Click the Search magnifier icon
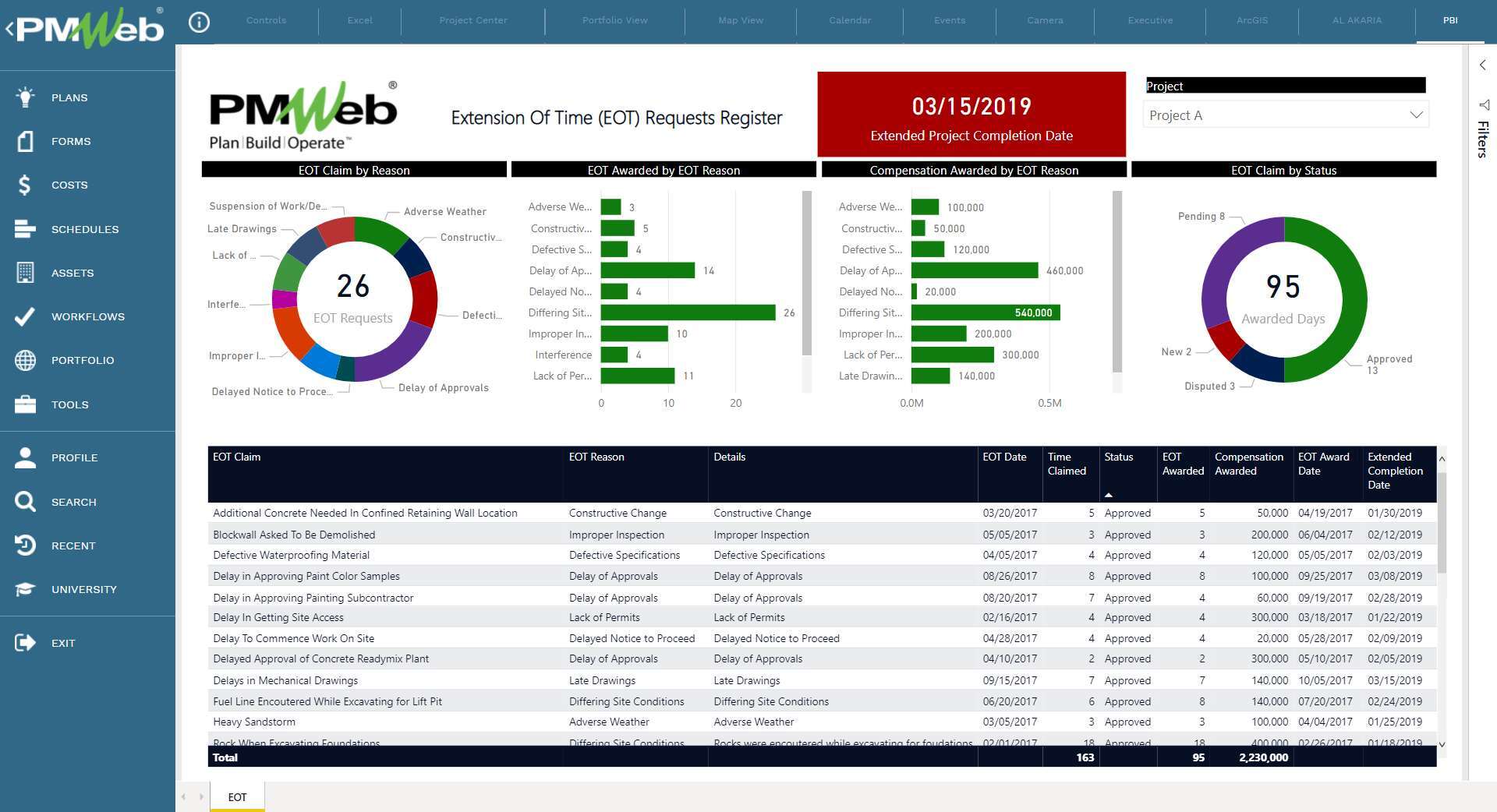 click(x=25, y=502)
